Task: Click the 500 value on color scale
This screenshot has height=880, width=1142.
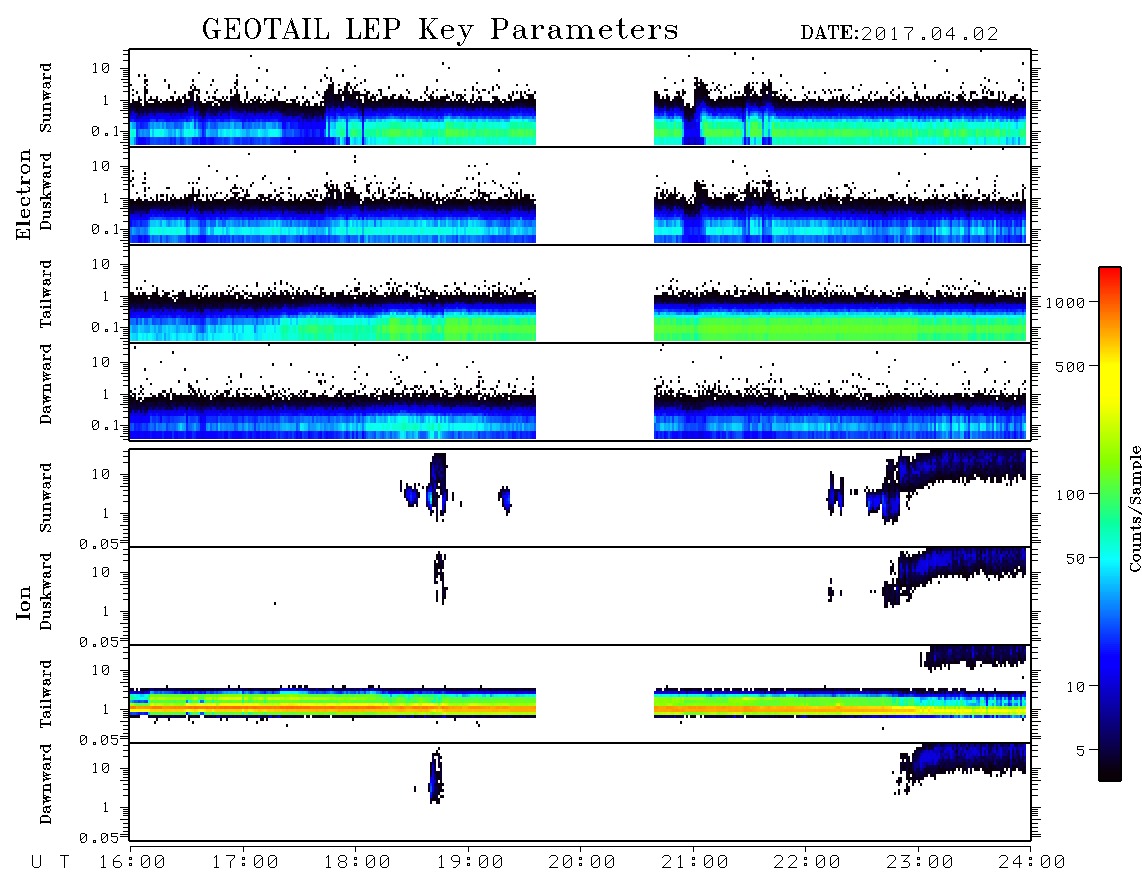Action: pos(1070,366)
